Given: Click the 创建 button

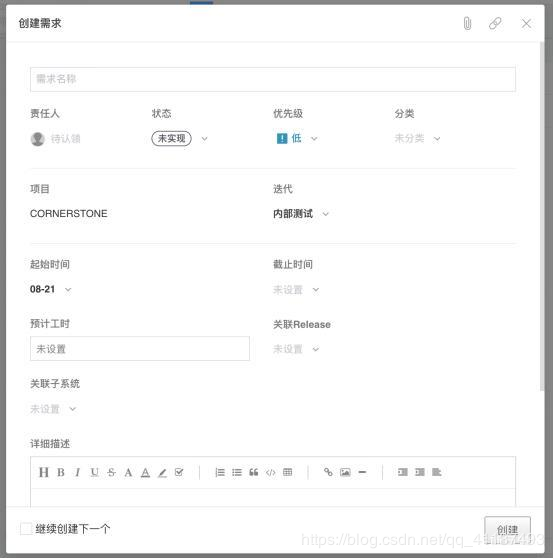Looking at the screenshot, I should click(x=507, y=530).
